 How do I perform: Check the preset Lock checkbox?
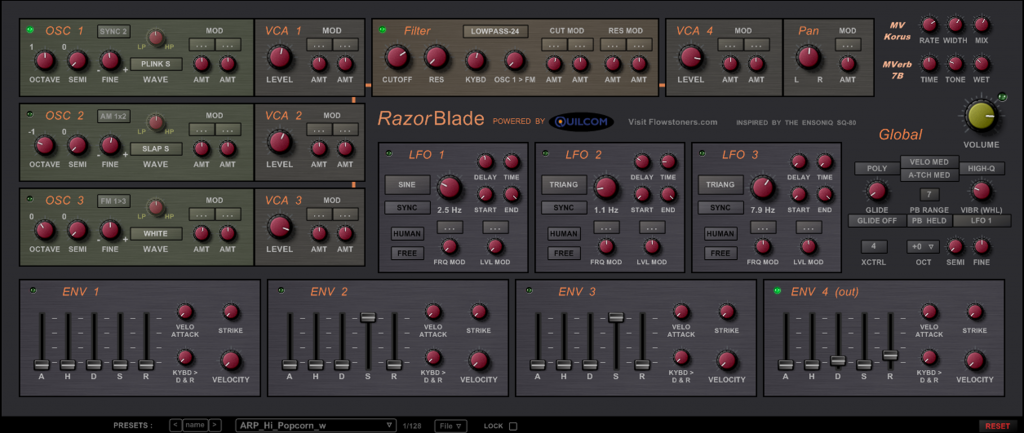[x=513, y=425]
